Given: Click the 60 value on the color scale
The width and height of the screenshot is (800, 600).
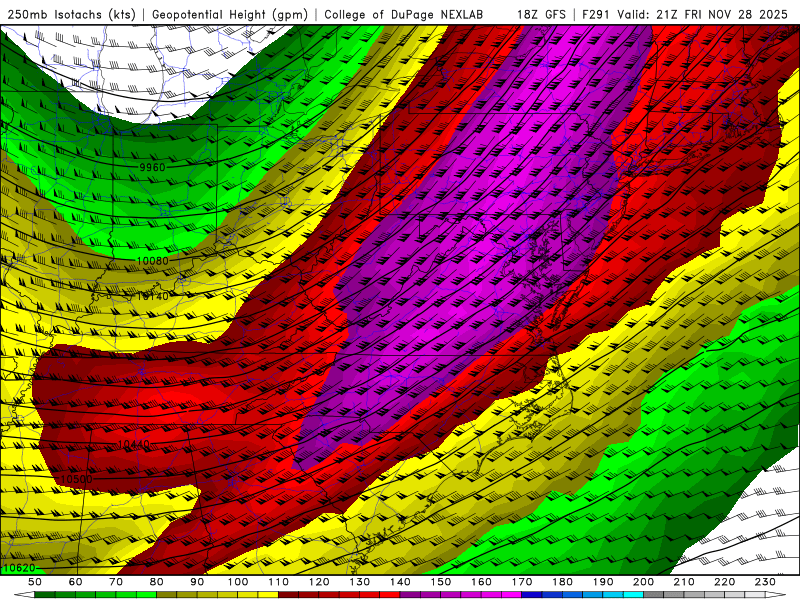Looking at the screenshot, I should click(x=76, y=582).
